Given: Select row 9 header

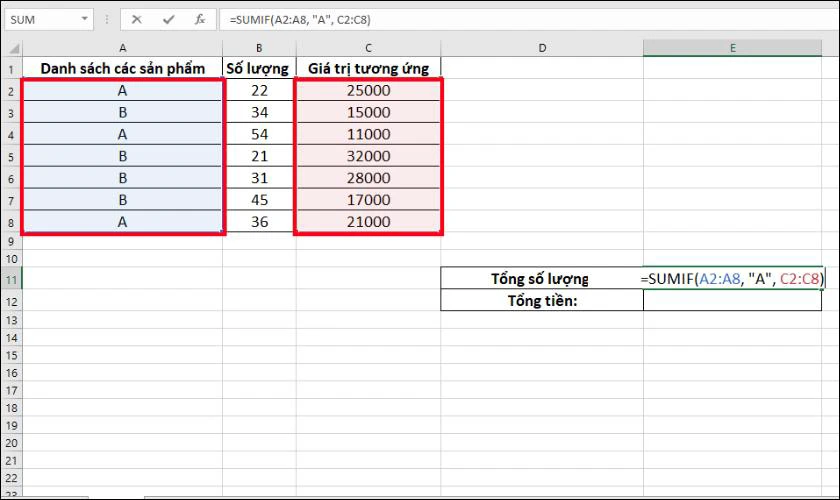Looking at the screenshot, I should coord(11,242).
